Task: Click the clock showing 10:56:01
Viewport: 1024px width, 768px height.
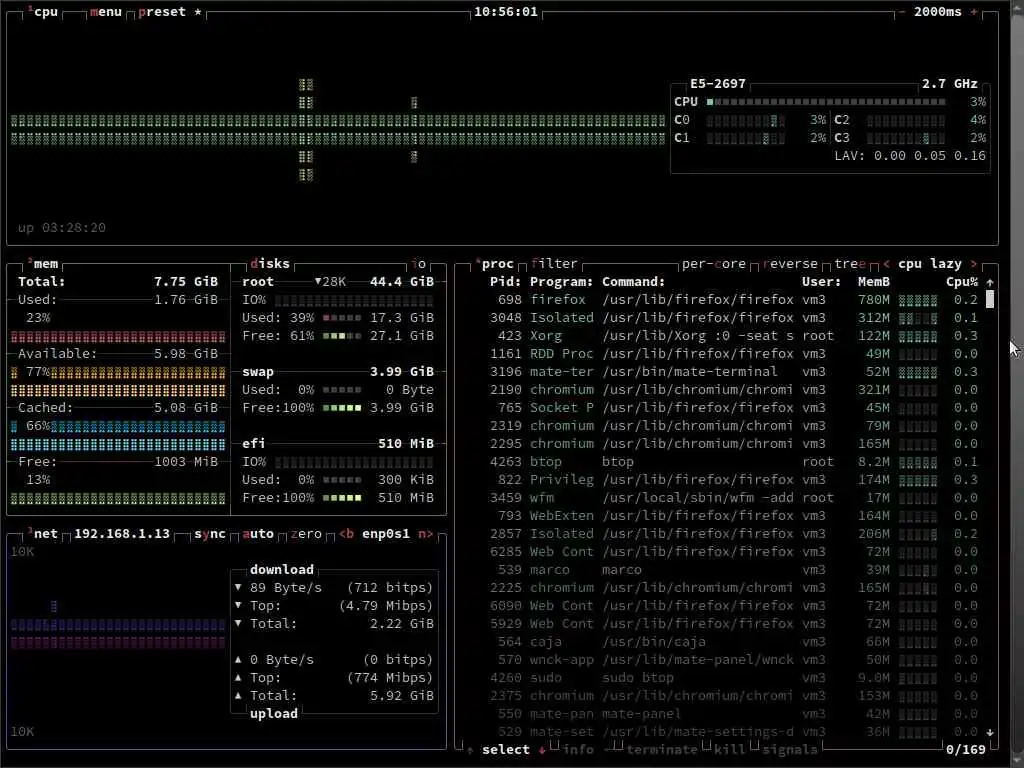Action: pos(506,12)
